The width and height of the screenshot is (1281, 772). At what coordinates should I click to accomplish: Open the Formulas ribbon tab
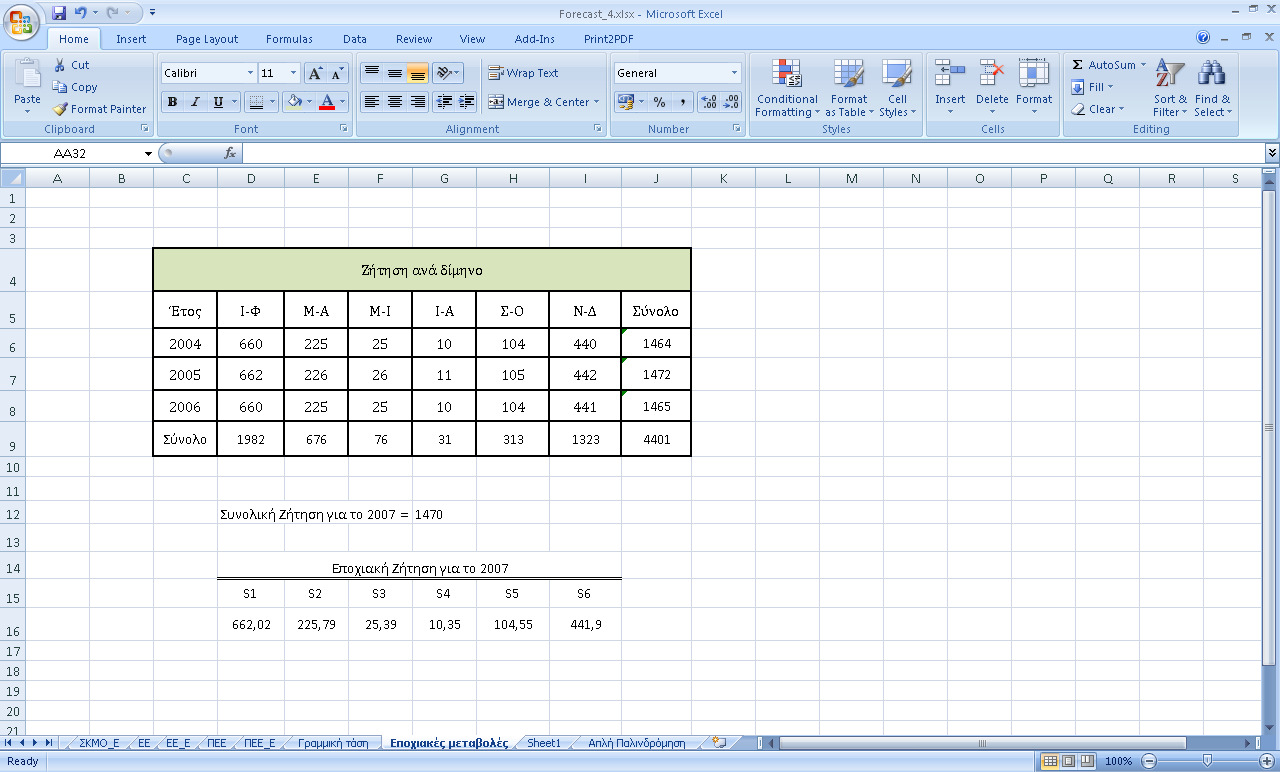coord(289,39)
